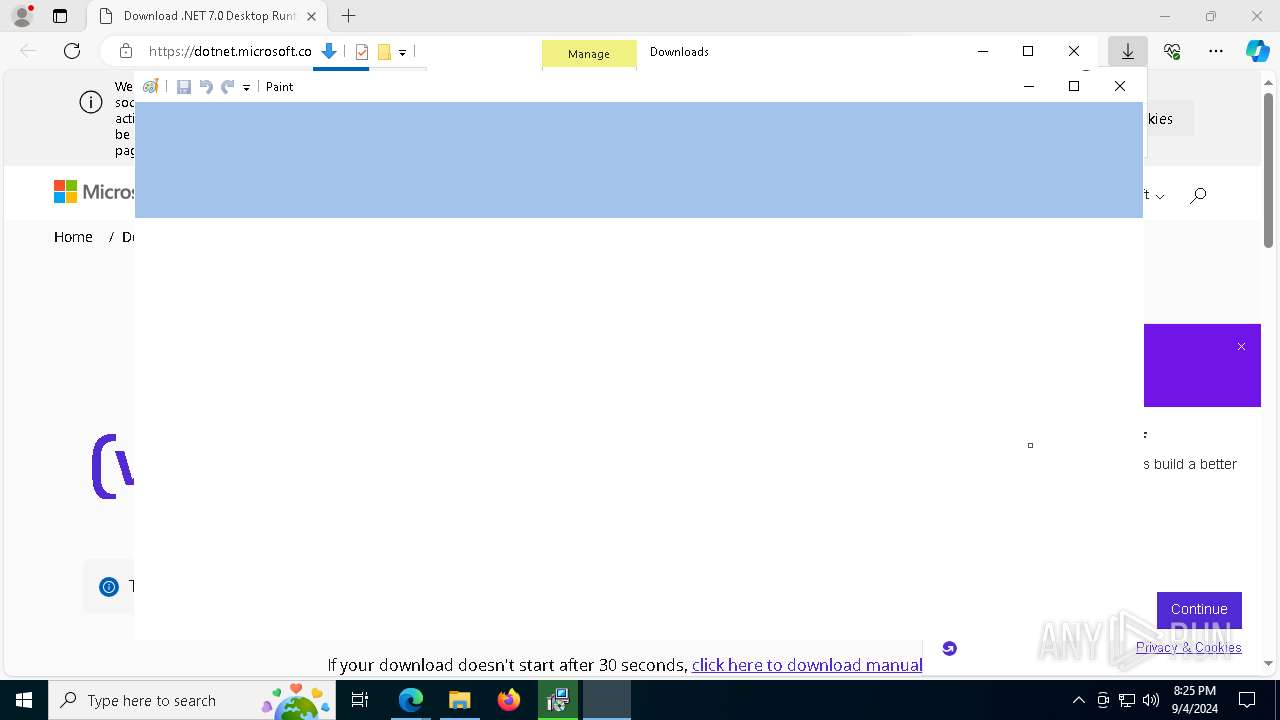The height and width of the screenshot is (720, 1280).
Task: Close the Download .NET 7.0 browser tab
Action: point(311,16)
